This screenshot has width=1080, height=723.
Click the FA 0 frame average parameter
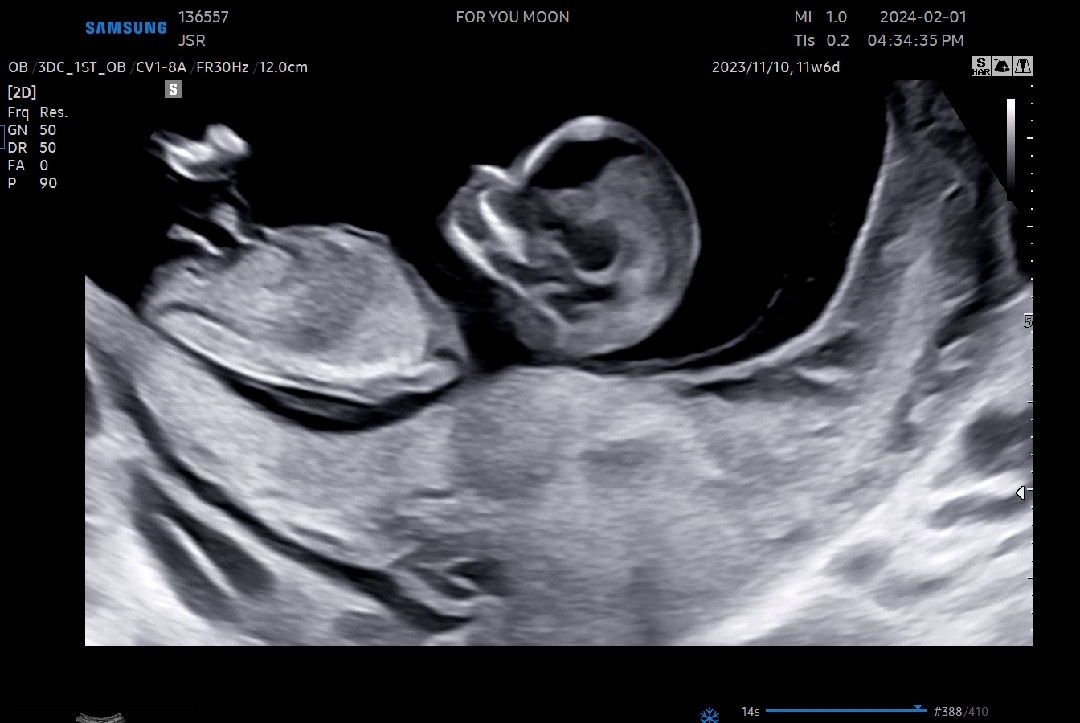[x=28, y=165]
